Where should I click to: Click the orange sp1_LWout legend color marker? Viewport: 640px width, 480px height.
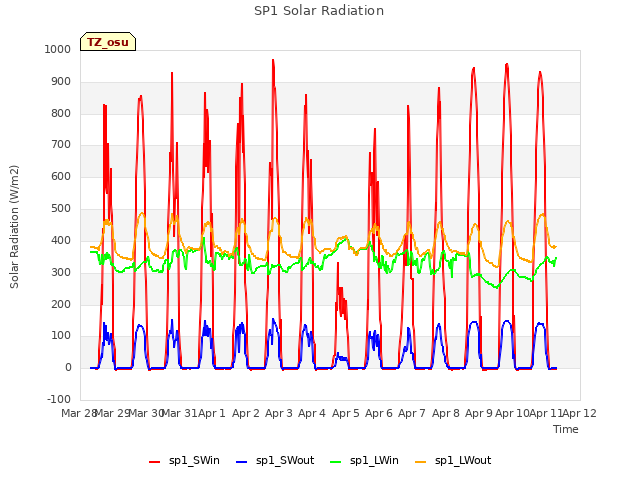pyautogui.click(x=420, y=462)
